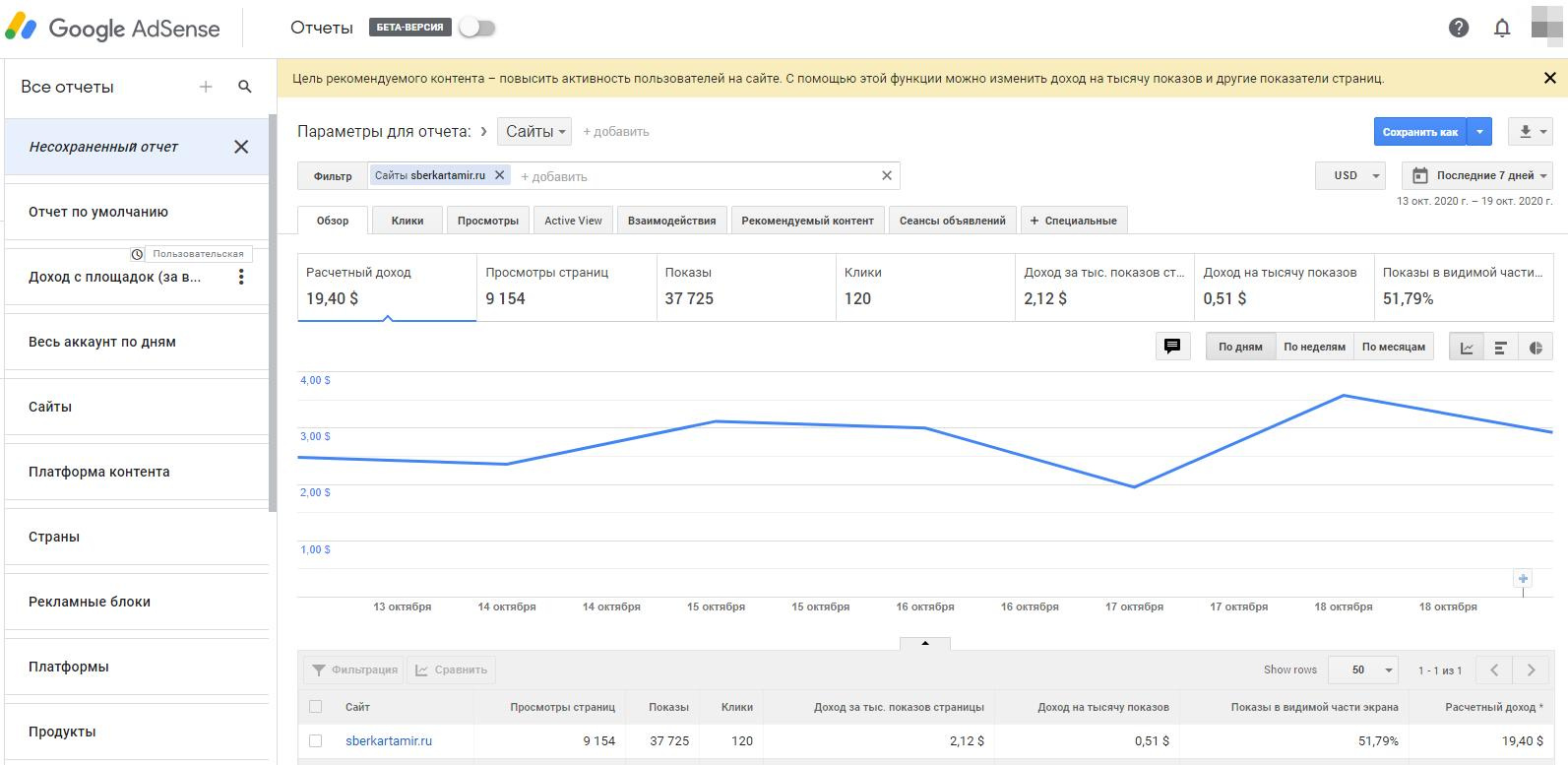Switch to bar chart view

pos(1501,348)
